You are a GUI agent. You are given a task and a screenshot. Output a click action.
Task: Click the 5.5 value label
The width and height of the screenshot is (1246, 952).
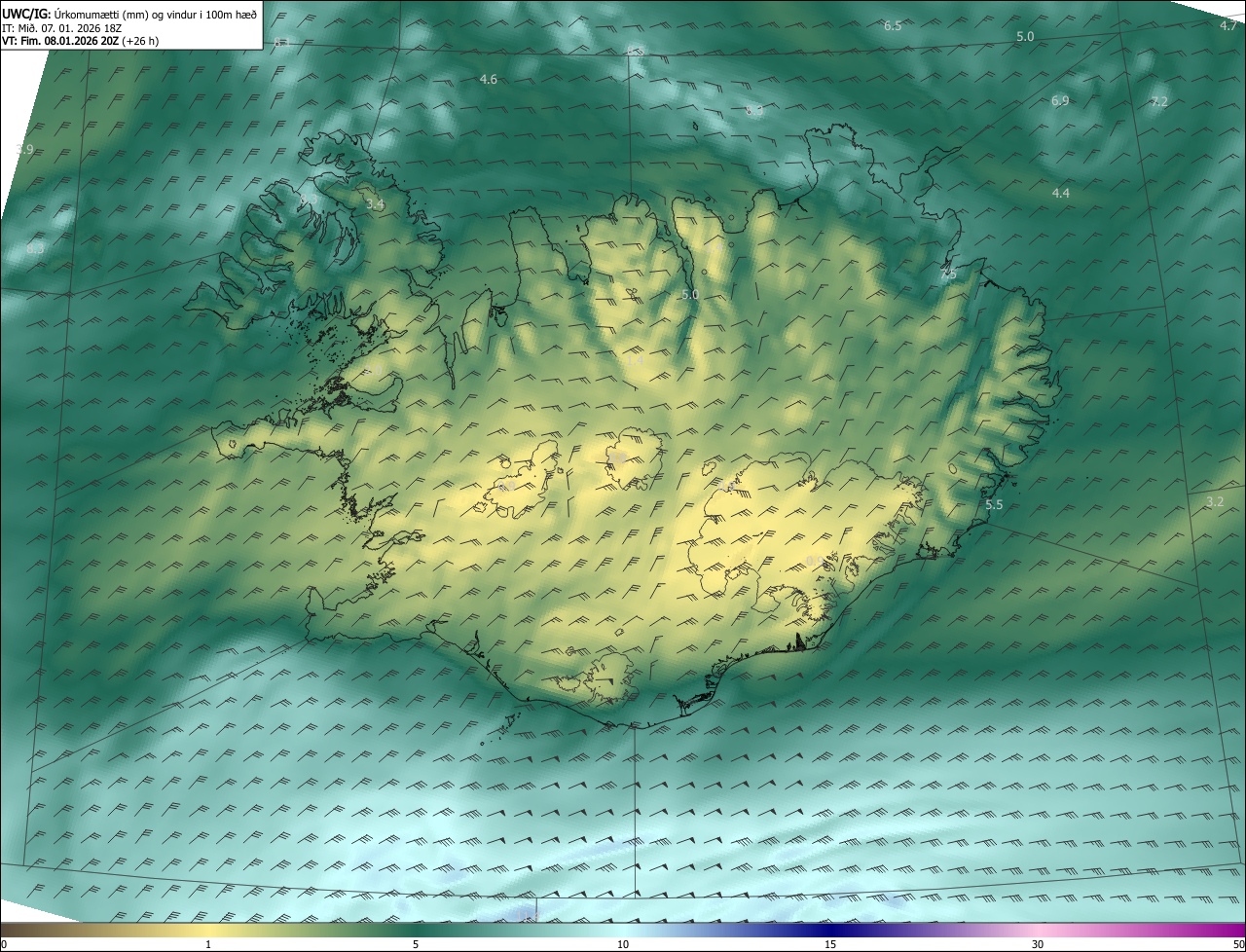click(994, 505)
